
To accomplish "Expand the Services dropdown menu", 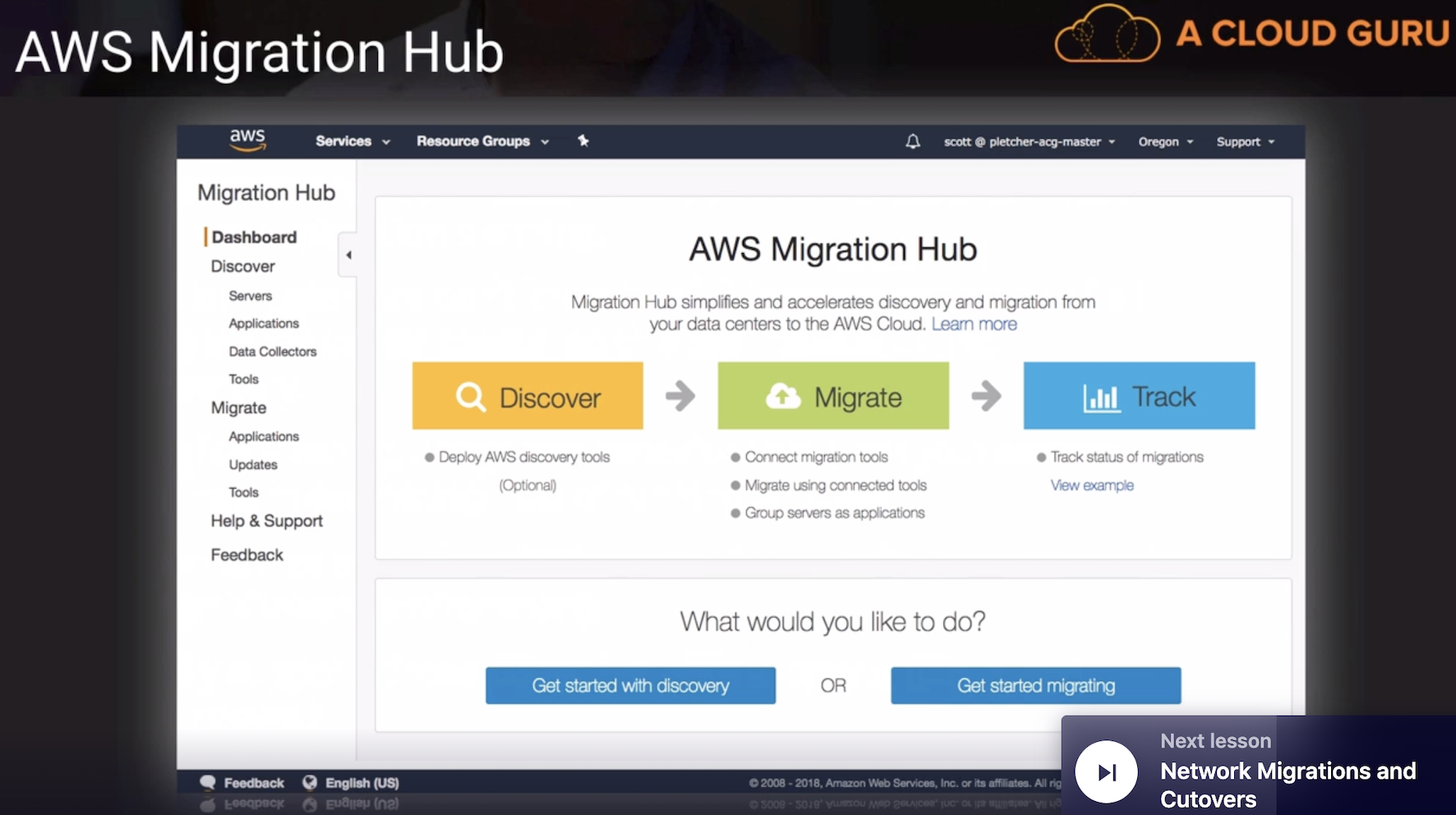I will click(x=352, y=141).
